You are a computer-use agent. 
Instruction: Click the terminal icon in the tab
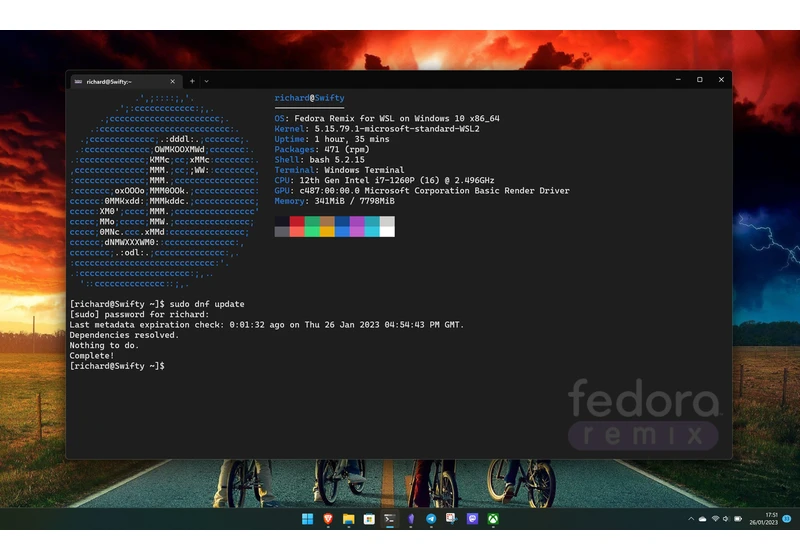click(x=79, y=81)
